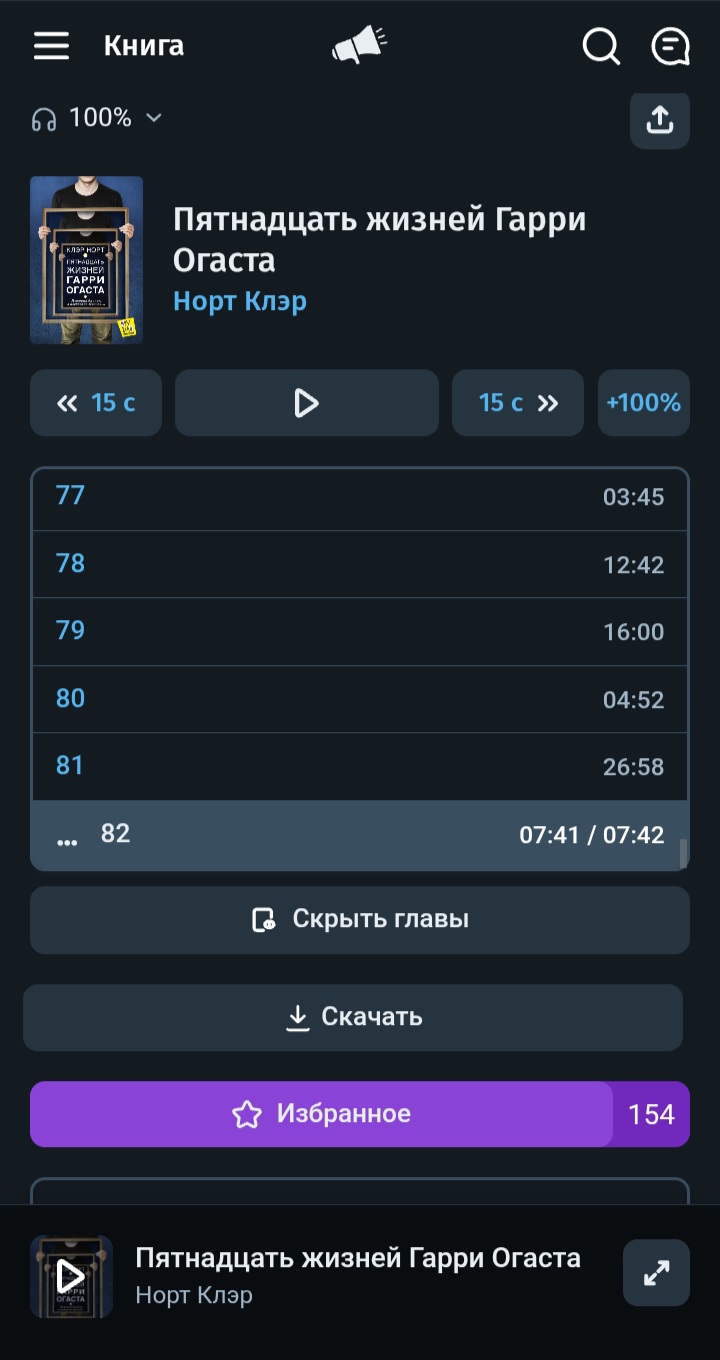Expand the 100% listening progress dropdown
Viewport: 720px width, 1360px height.
98,118
